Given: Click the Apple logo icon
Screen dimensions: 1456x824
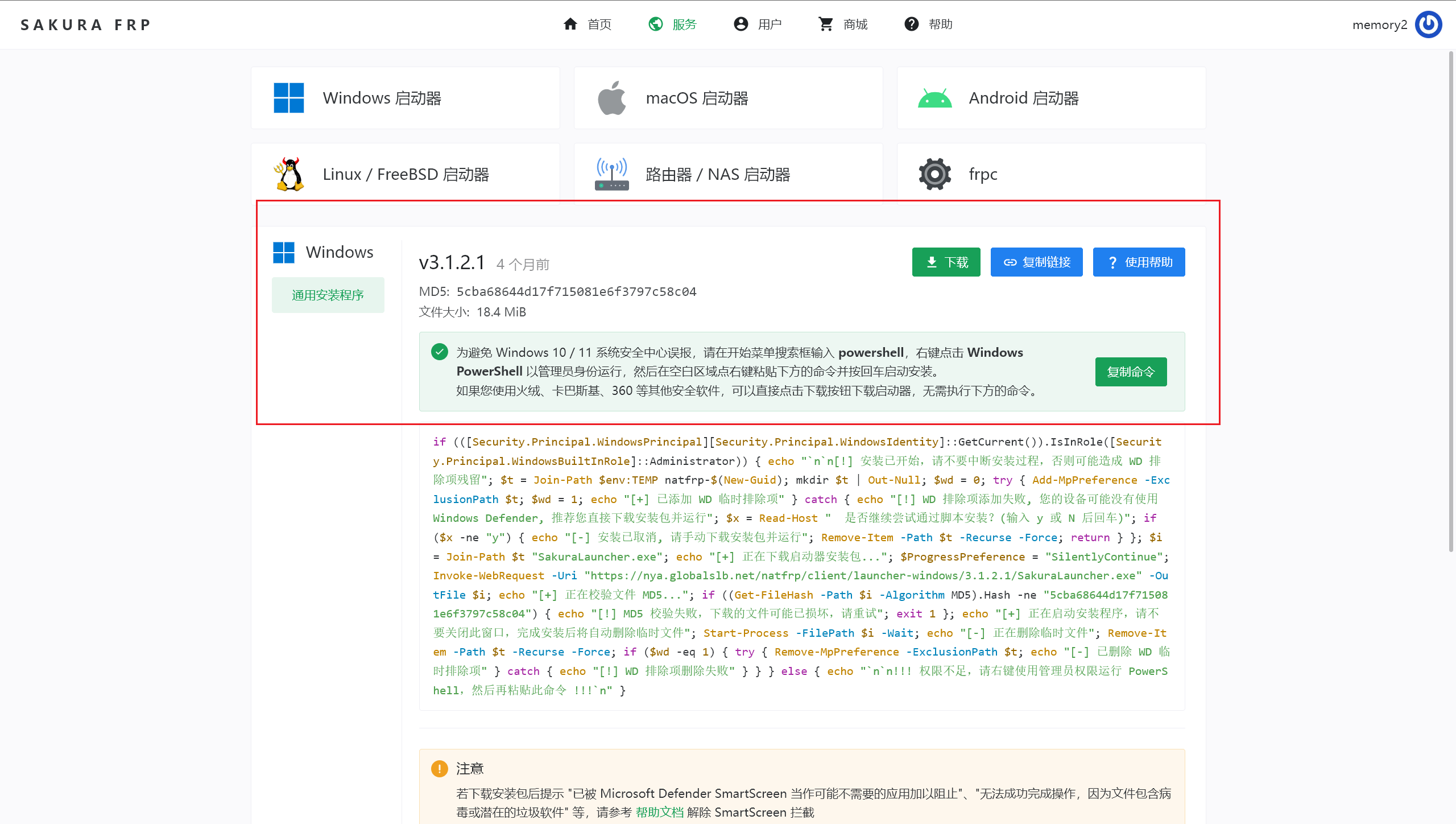Looking at the screenshot, I should (x=611, y=98).
